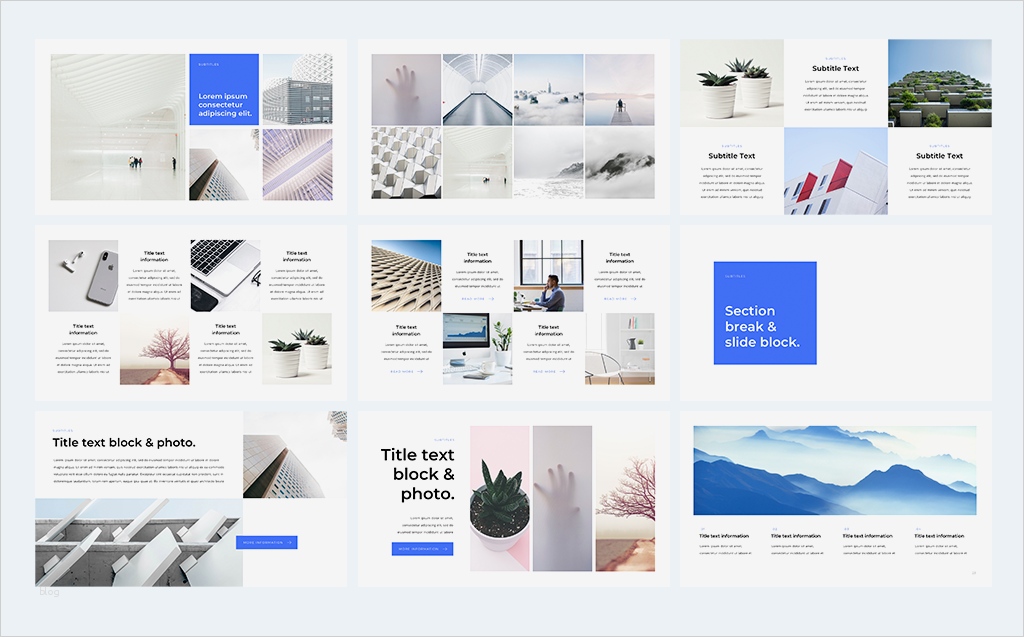Select the angled skyscraper photo below the blue Lorem ipsum square
This screenshot has height=637, width=1024.
[224, 164]
